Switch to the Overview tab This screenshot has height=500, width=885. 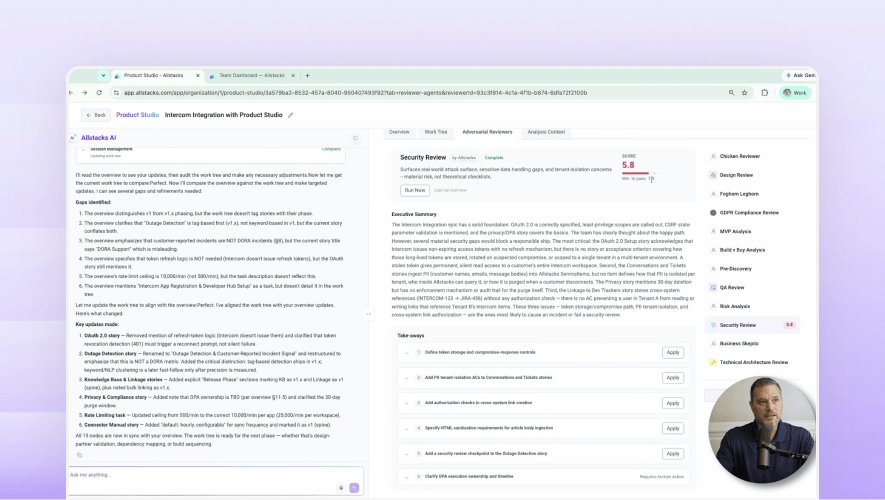coord(399,132)
